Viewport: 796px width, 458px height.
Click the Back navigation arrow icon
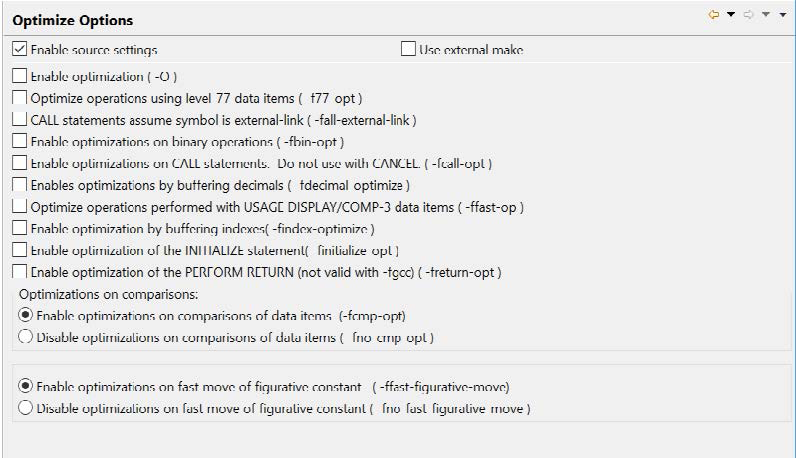[x=715, y=15]
